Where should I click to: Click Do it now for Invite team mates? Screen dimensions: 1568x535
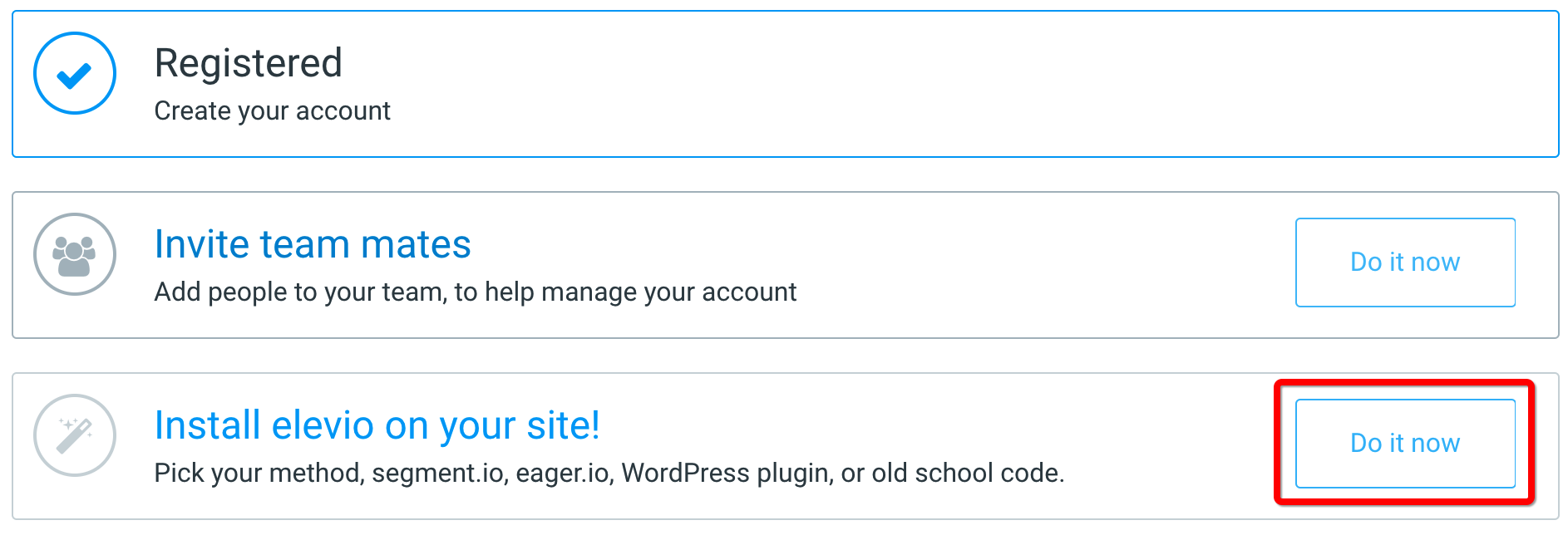coord(1405,263)
